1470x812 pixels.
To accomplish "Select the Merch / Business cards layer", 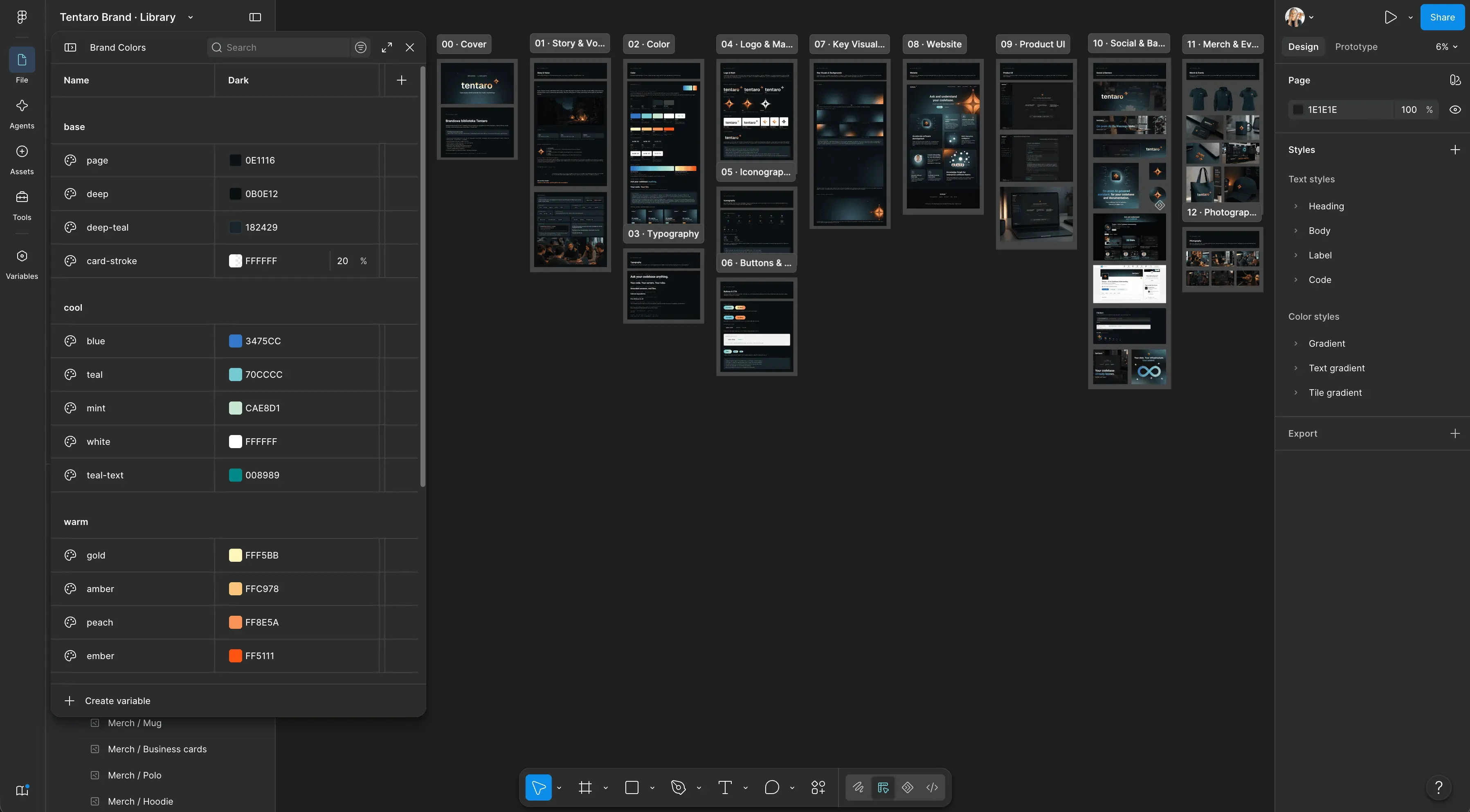I will (157, 749).
